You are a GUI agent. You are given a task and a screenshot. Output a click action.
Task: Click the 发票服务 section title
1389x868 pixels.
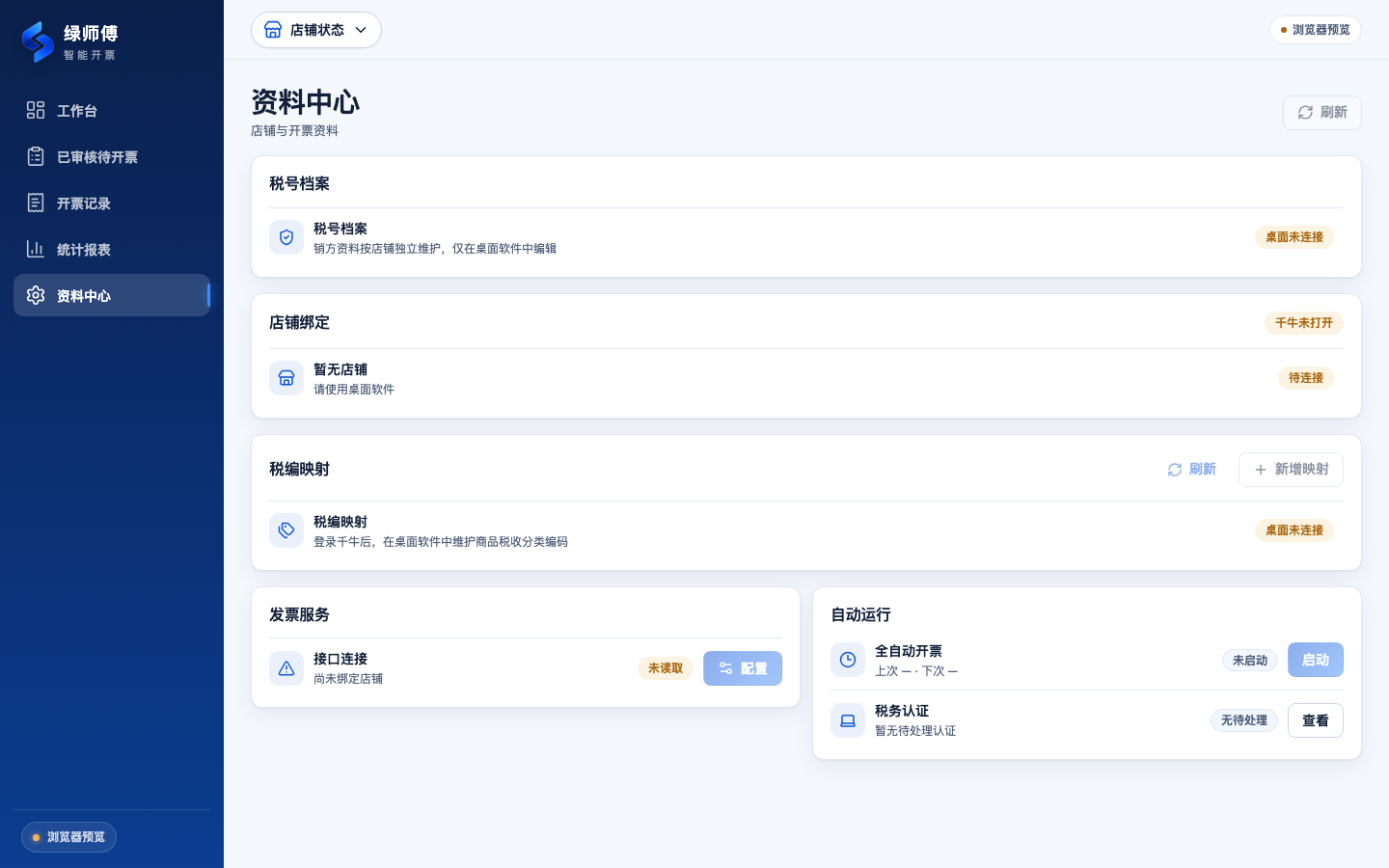(300, 615)
